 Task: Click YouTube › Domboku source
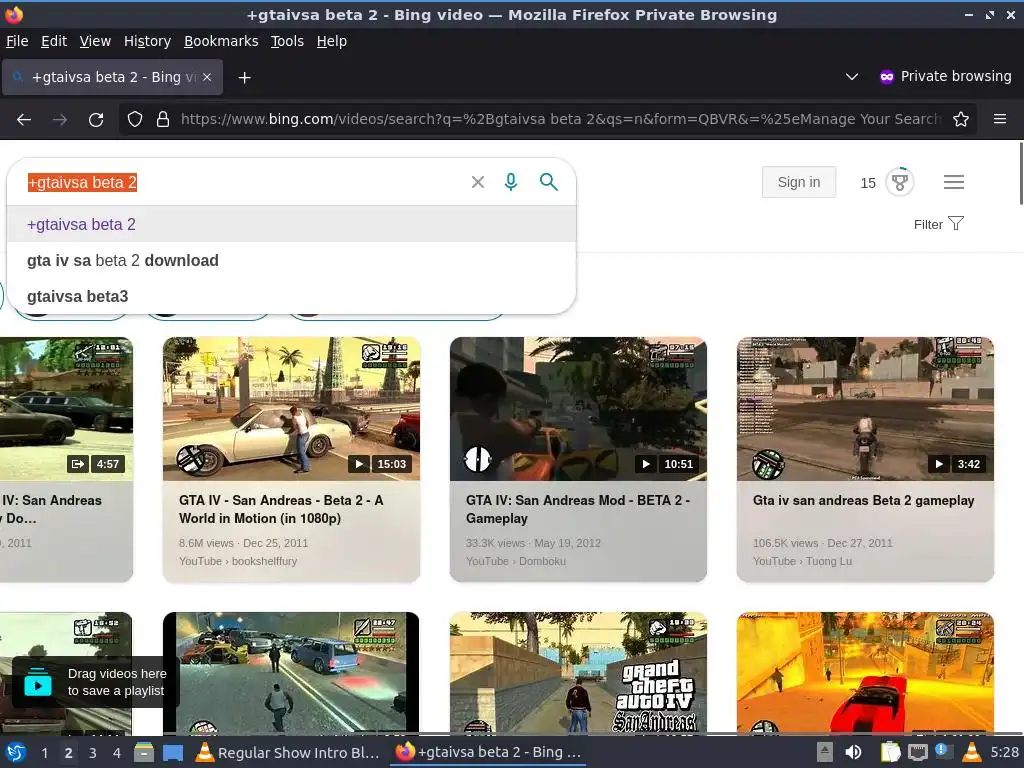516,561
